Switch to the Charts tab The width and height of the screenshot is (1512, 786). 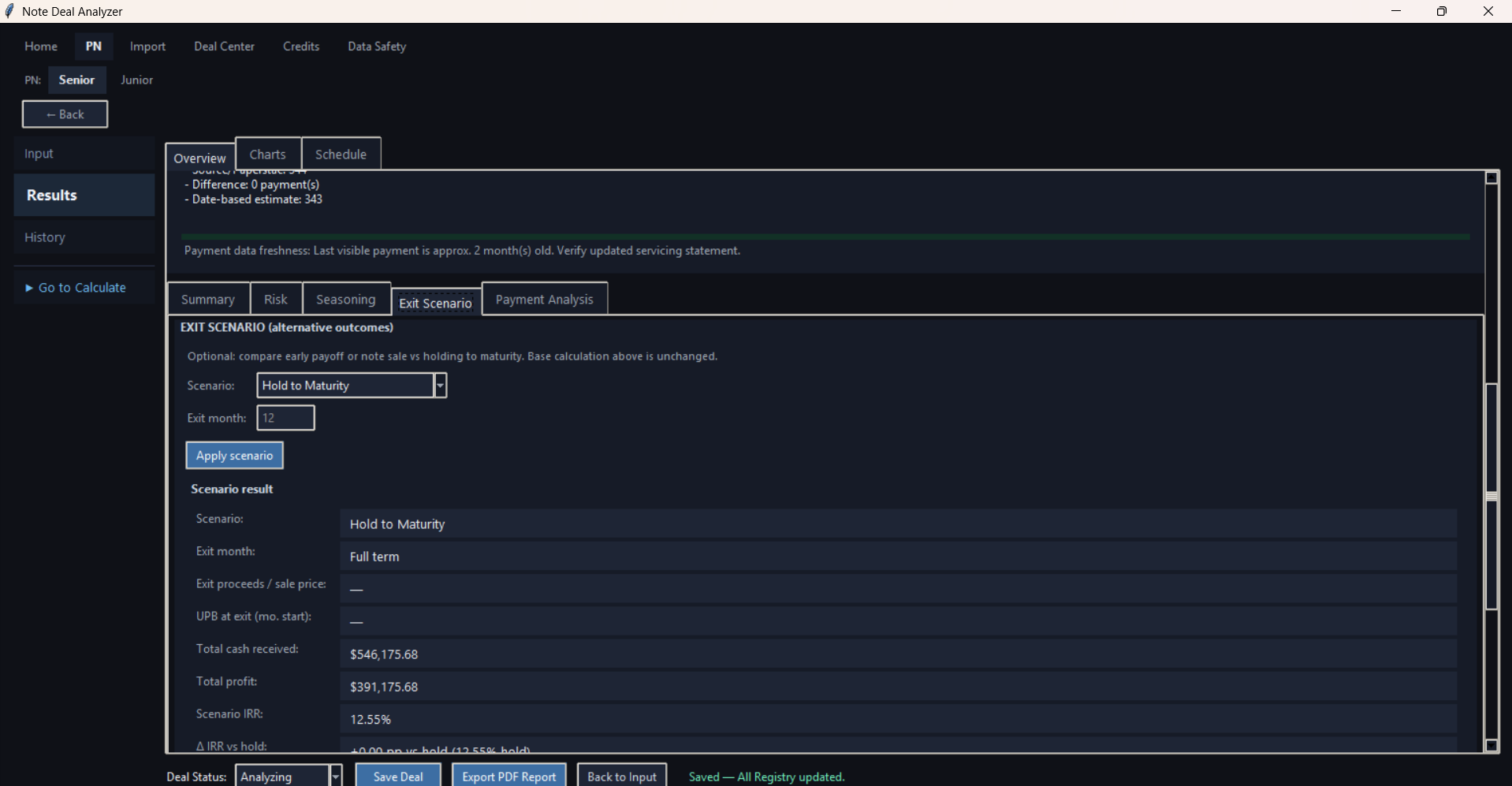click(268, 155)
